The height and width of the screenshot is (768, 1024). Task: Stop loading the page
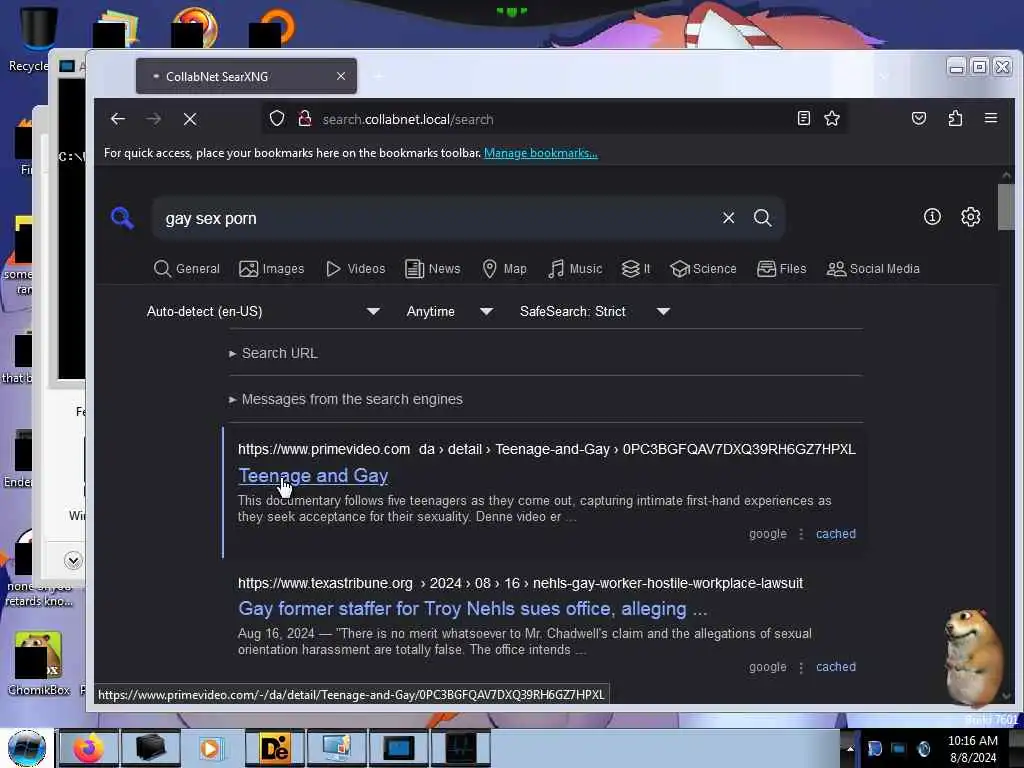190,119
